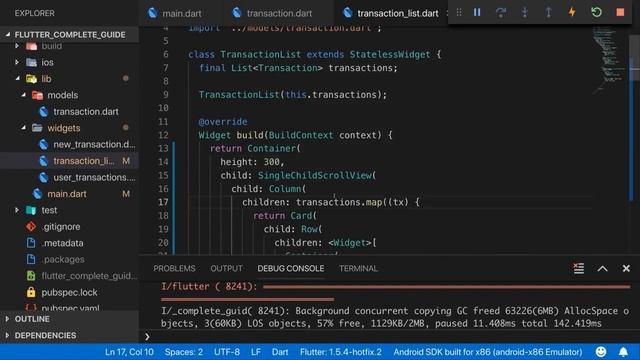Collapse the FLUTTER_COMPLETE_GUIDE project section

coord(69,35)
